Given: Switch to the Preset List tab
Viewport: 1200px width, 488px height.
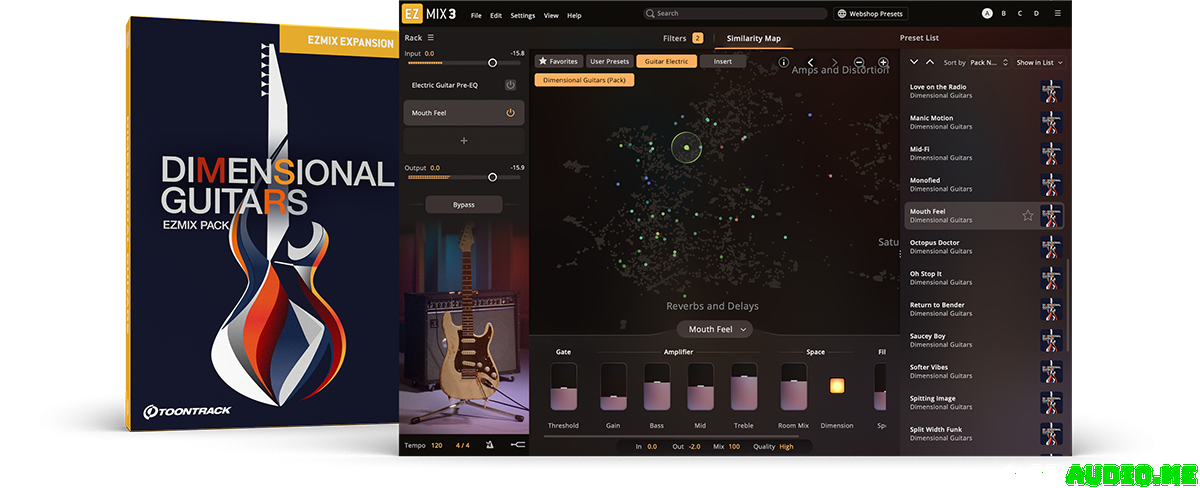Looking at the screenshot, I should (x=919, y=38).
